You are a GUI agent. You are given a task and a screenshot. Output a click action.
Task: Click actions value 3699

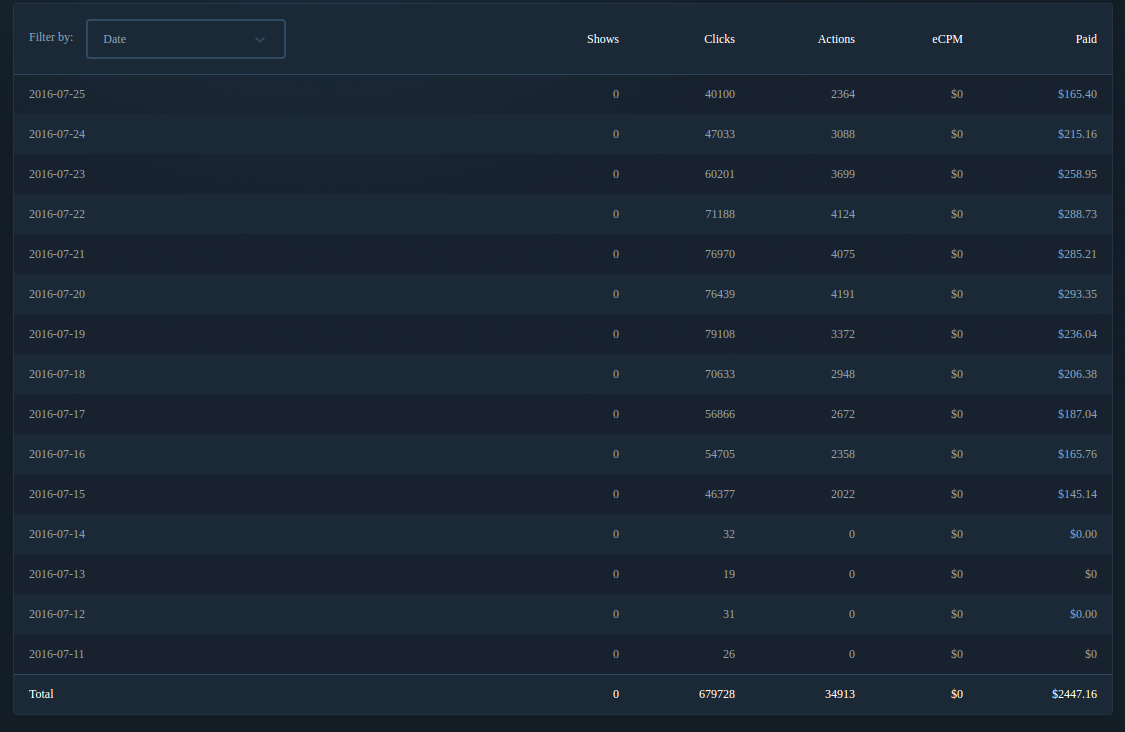842,174
